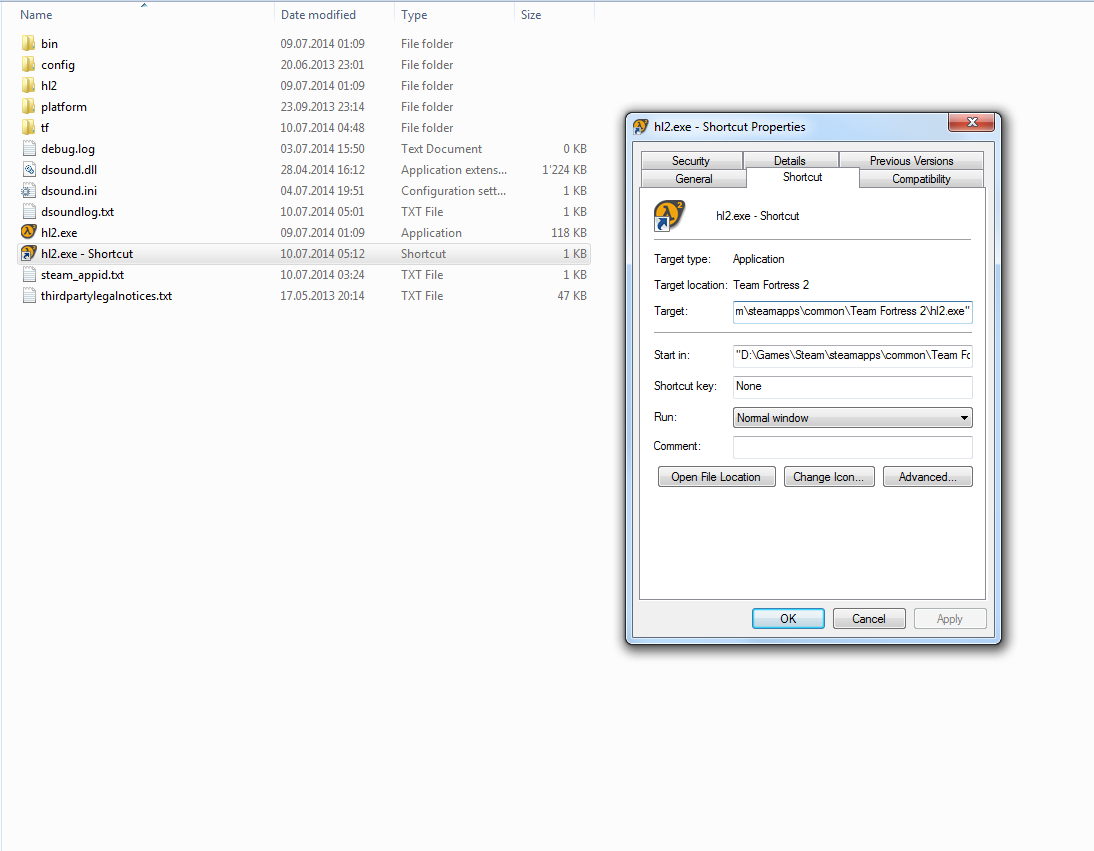The width and height of the screenshot is (1094, 851).
Task: Select the file name 'dsound.ini'
Action: tap(69, 190)
